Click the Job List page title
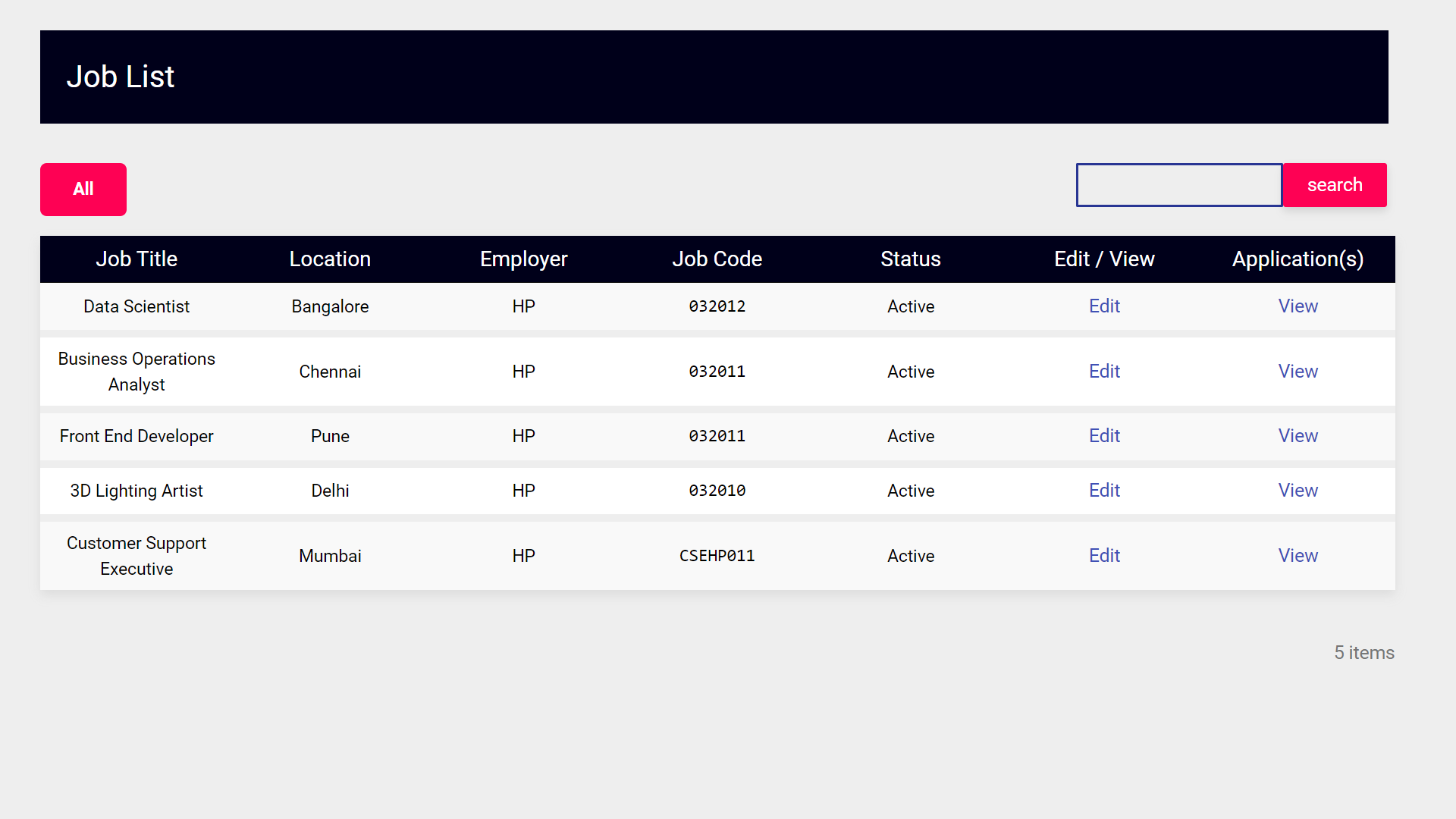 coord(121,77)
